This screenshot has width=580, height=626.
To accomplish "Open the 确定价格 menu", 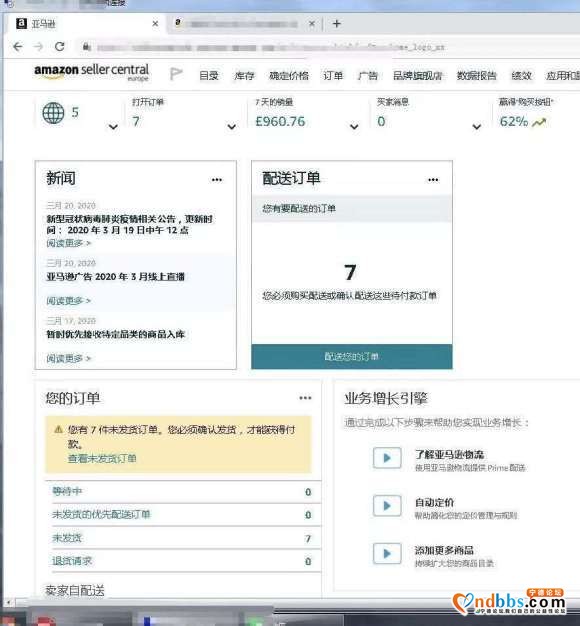I will 289,75.
